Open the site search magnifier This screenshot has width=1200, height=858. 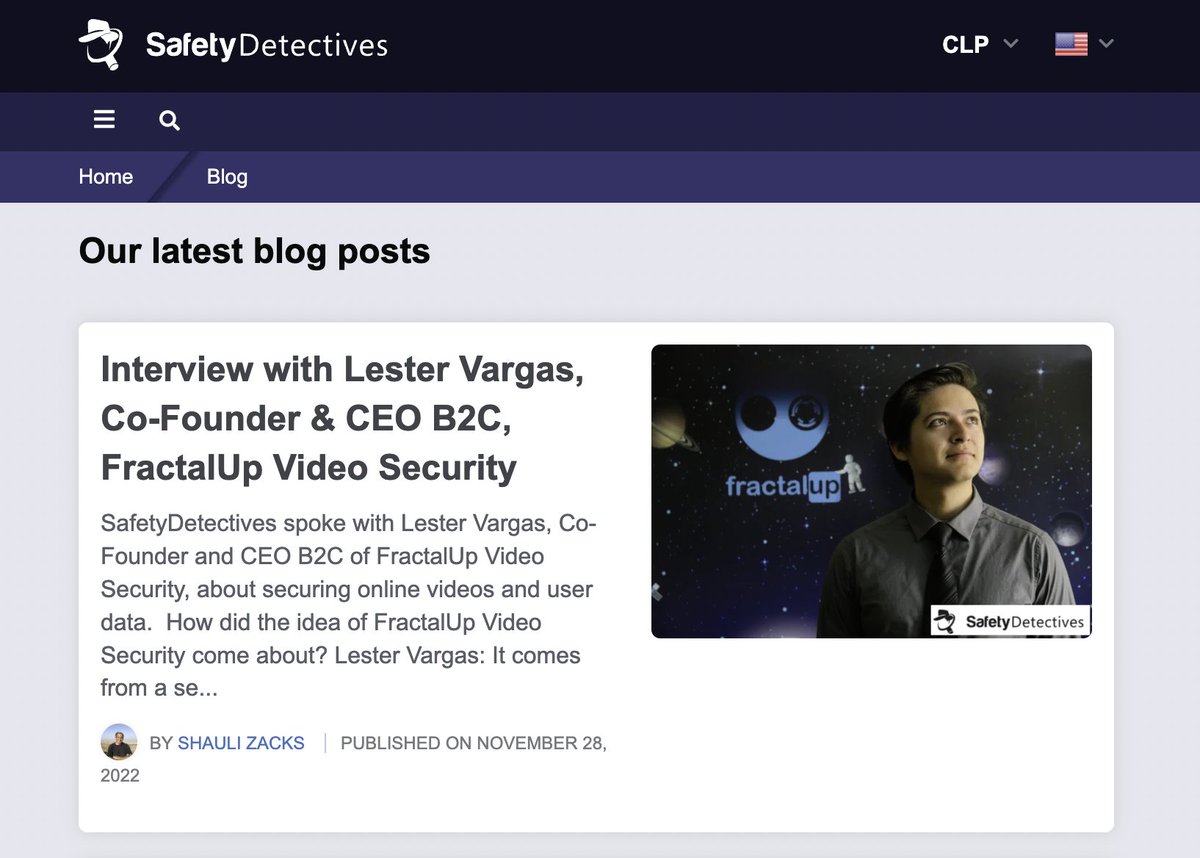pyautogui.click(x=170, y=121)
